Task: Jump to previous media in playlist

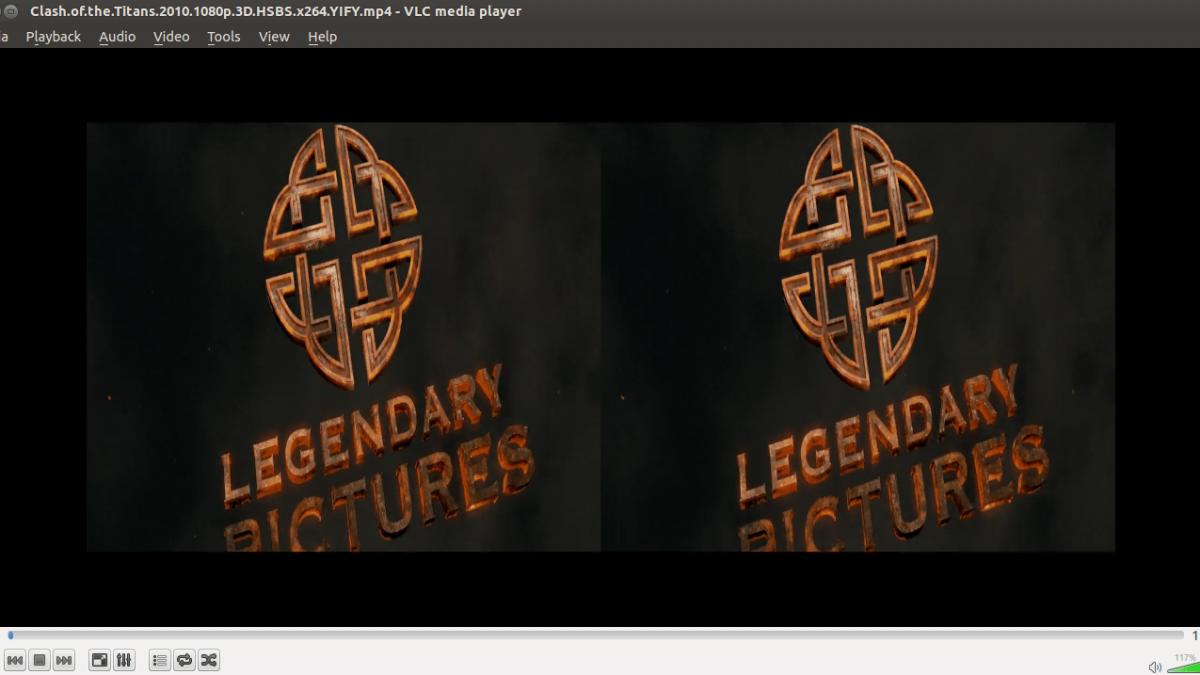Action: pyautogui.click(x=15, y=660)
